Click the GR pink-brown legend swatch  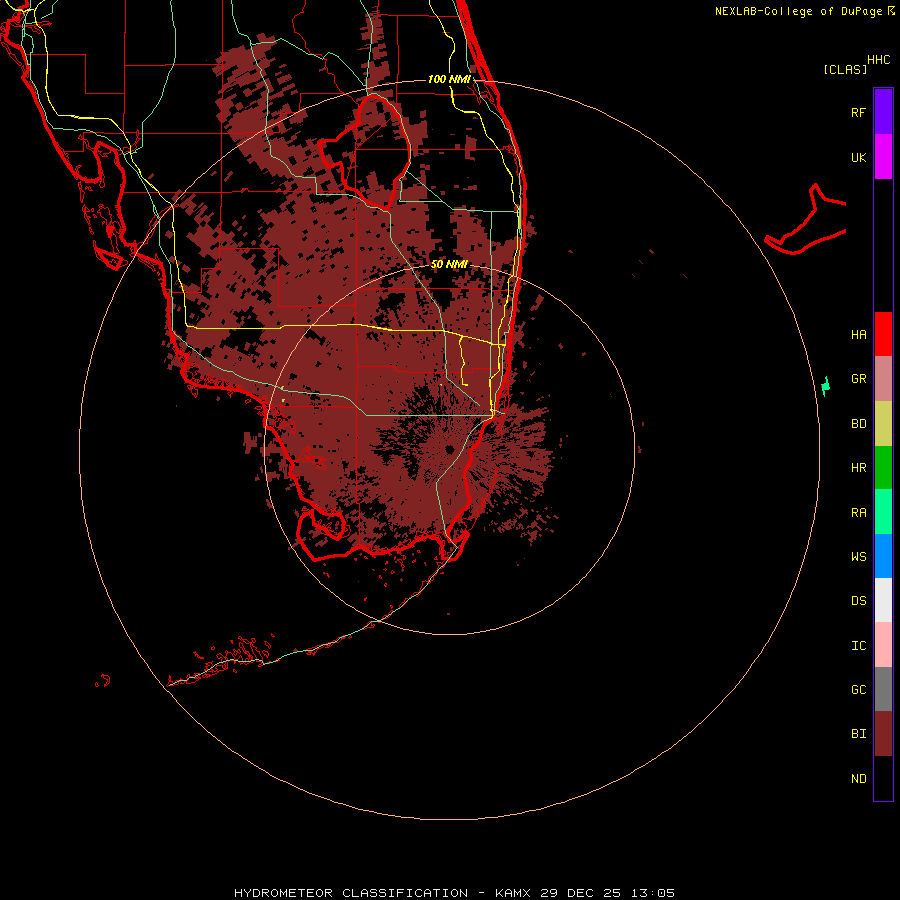883,379
